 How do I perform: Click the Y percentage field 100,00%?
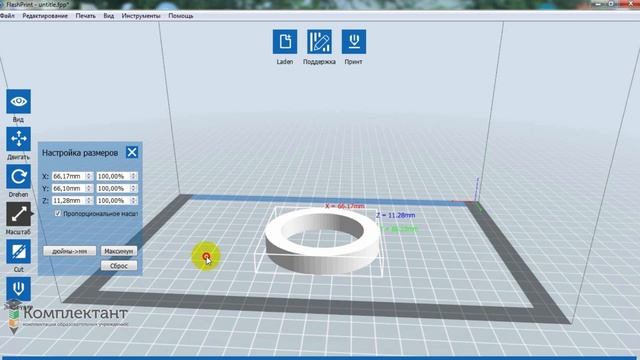(x=113, y=189)
